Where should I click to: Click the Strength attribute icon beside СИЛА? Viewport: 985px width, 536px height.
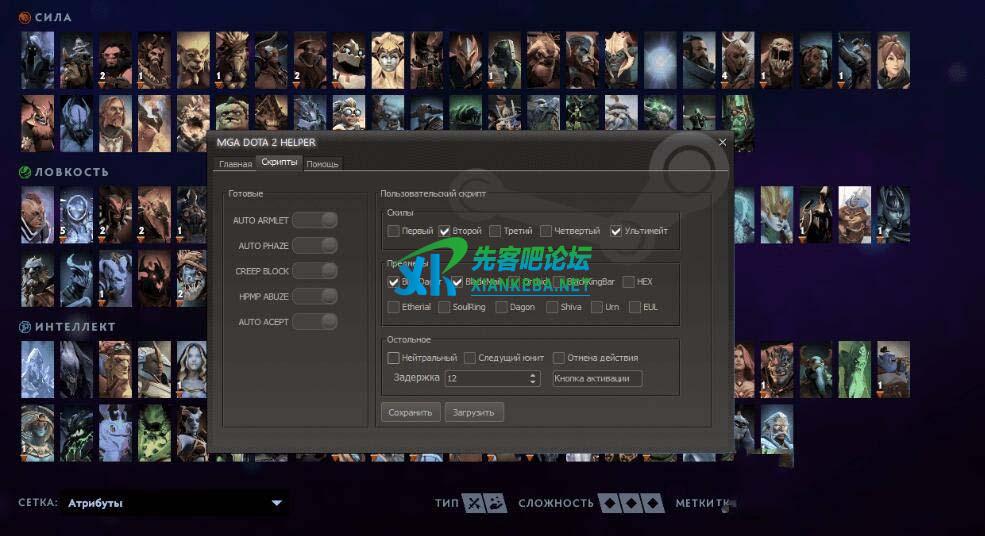tap(25, 17)
